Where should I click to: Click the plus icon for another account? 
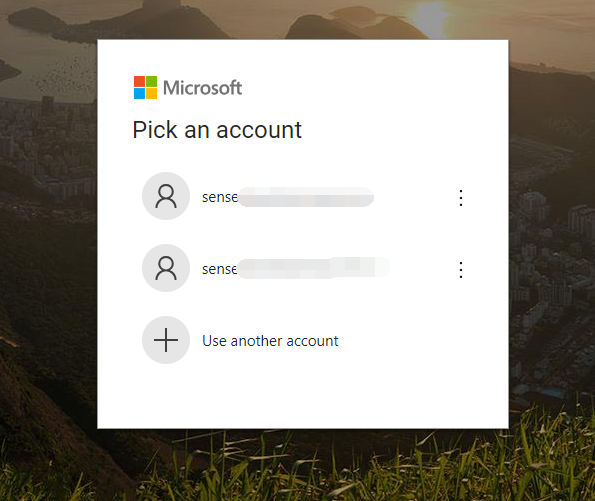pyautogui.click(x=166, y=340)
